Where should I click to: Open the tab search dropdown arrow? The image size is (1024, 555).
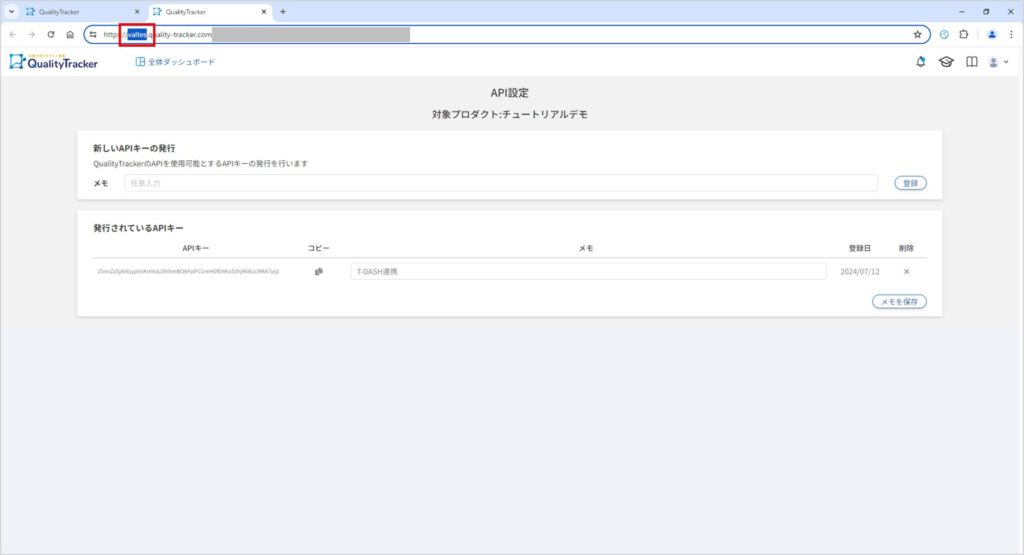point(11,11)
